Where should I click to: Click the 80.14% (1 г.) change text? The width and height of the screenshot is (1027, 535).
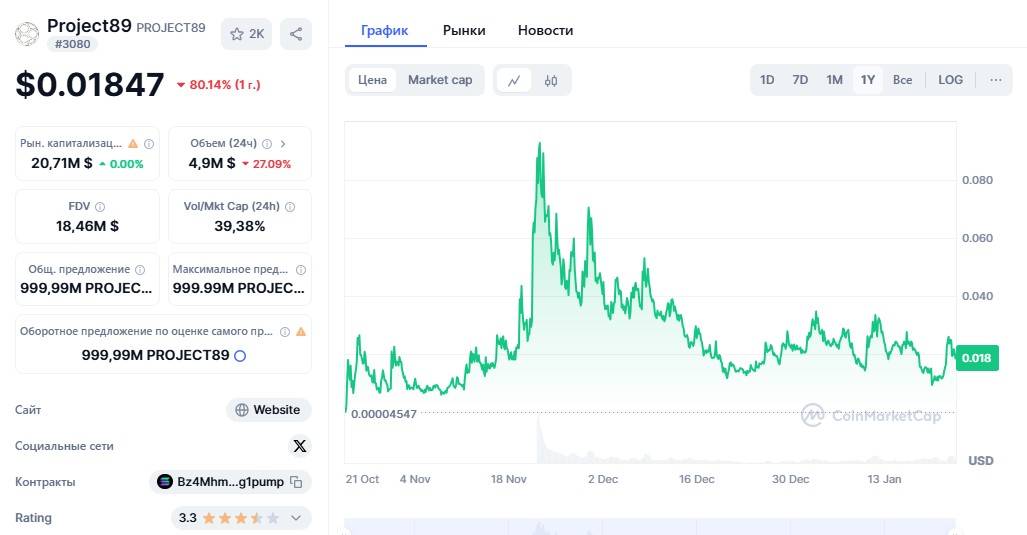tap(225, 84)
